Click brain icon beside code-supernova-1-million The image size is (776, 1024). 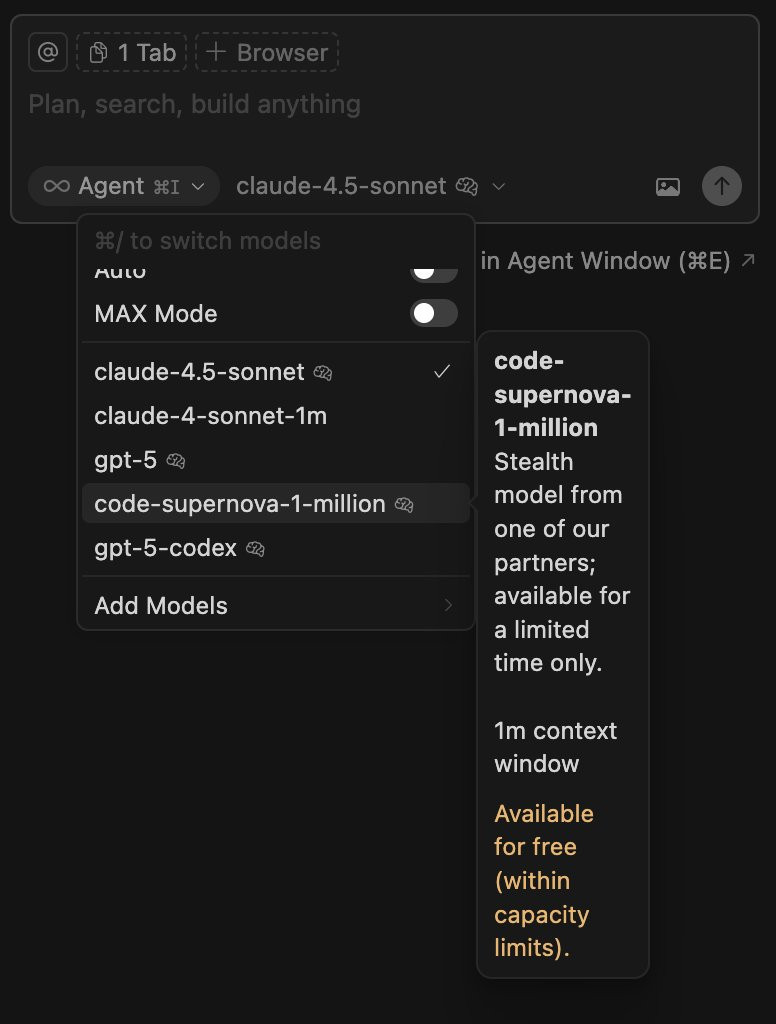point(404,505)
